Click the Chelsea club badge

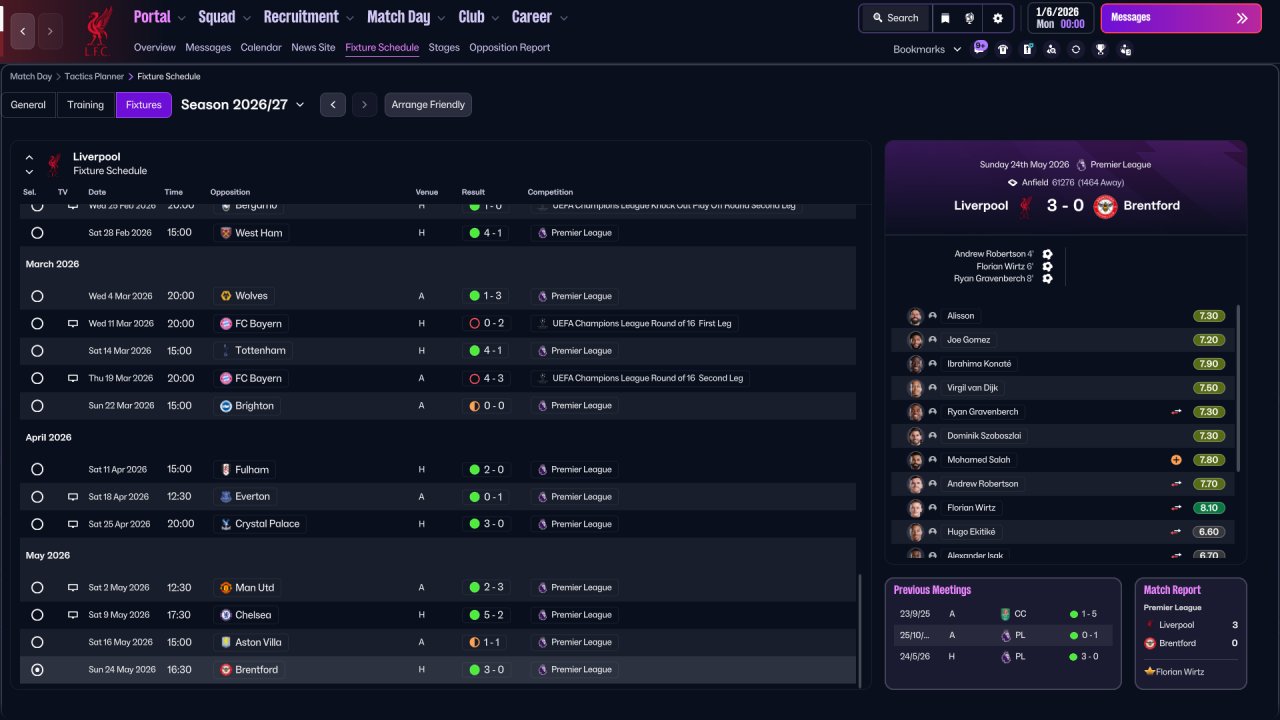pos(226,615)
